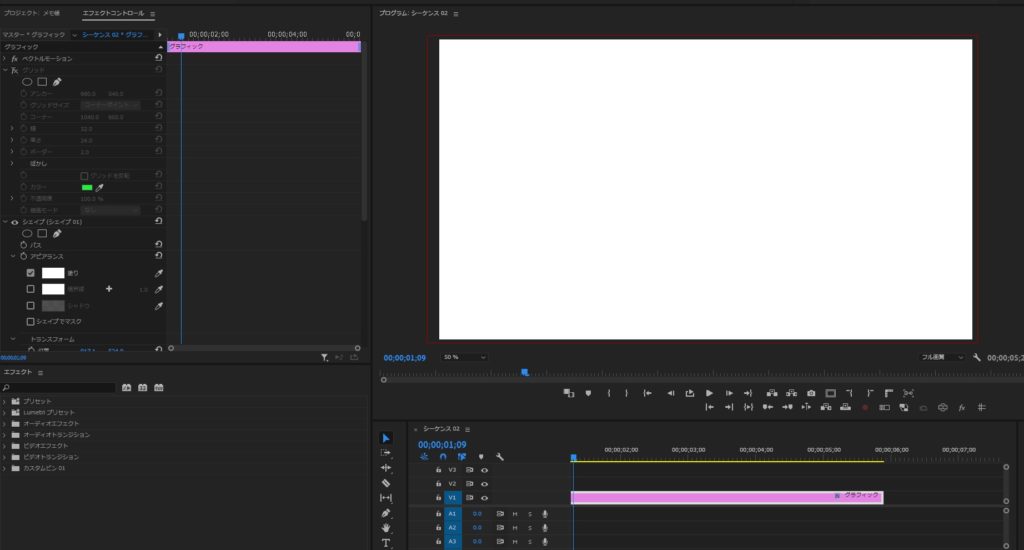Image resolution: width=1024 pixels, height=550 pixels.
Task: Toggle V1 track output eye
Action: (485, 498)
